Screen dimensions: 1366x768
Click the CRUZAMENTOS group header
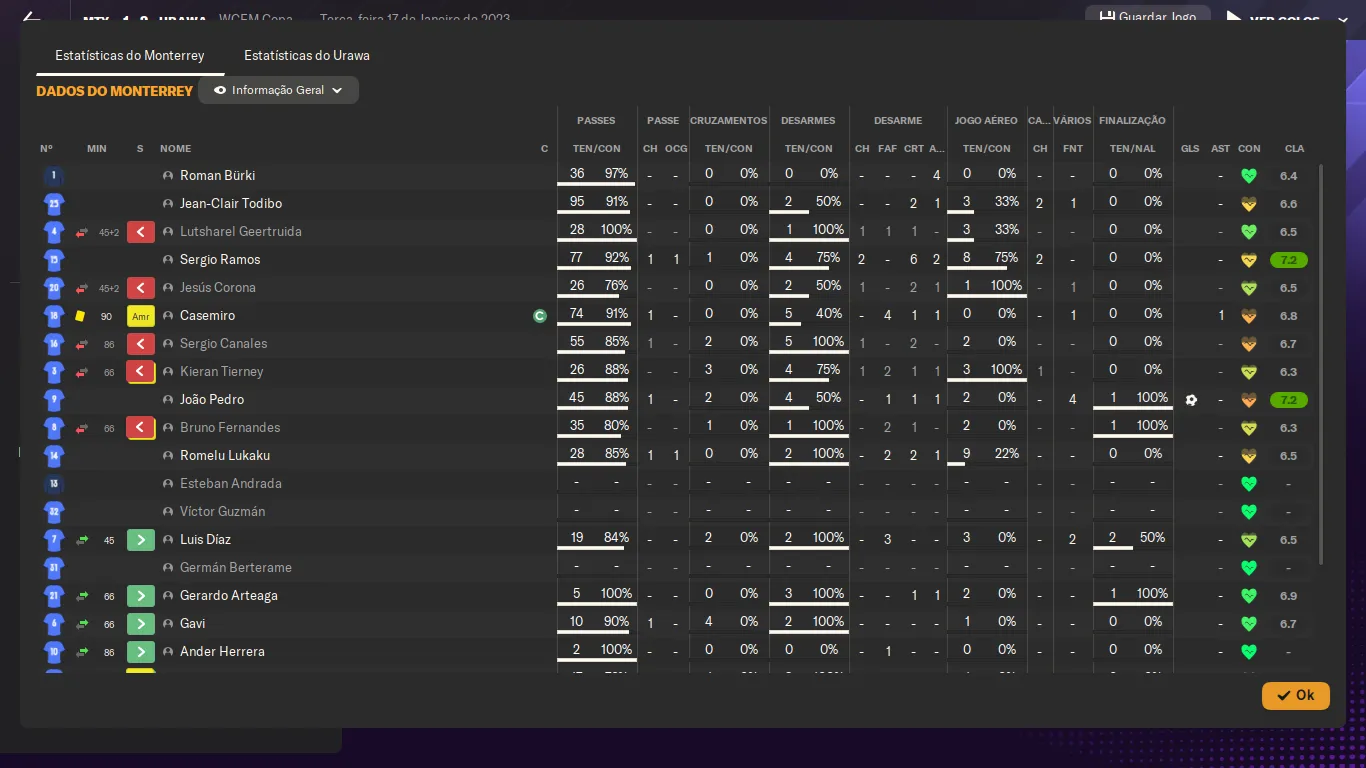729,121
